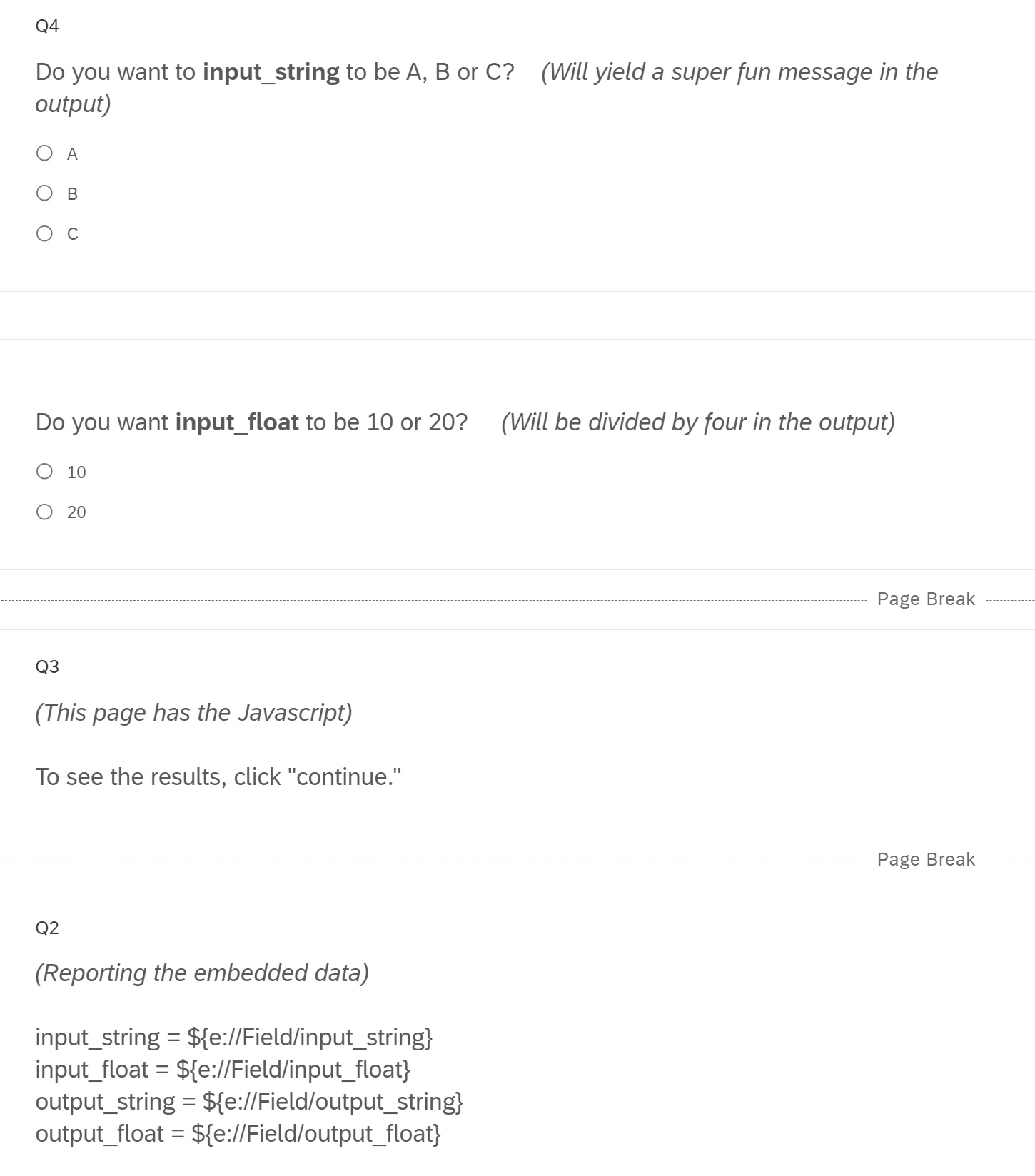Image resolution: width=1035 pixels, height=1176 pixels.
Task: Click the output_float piped text line
Action: tap(238, 1133)
